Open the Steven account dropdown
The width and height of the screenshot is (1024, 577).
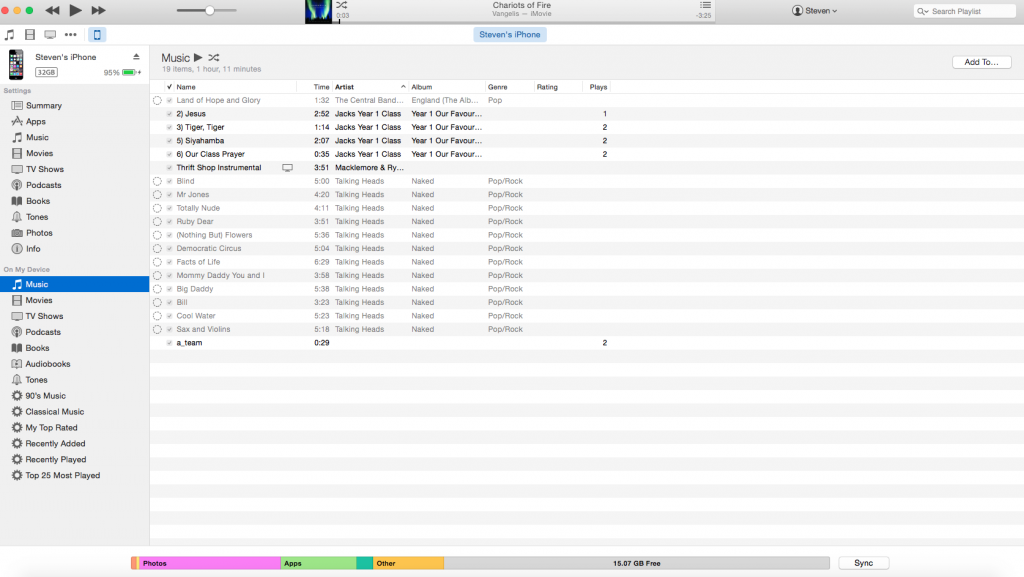tap(814, 10)
